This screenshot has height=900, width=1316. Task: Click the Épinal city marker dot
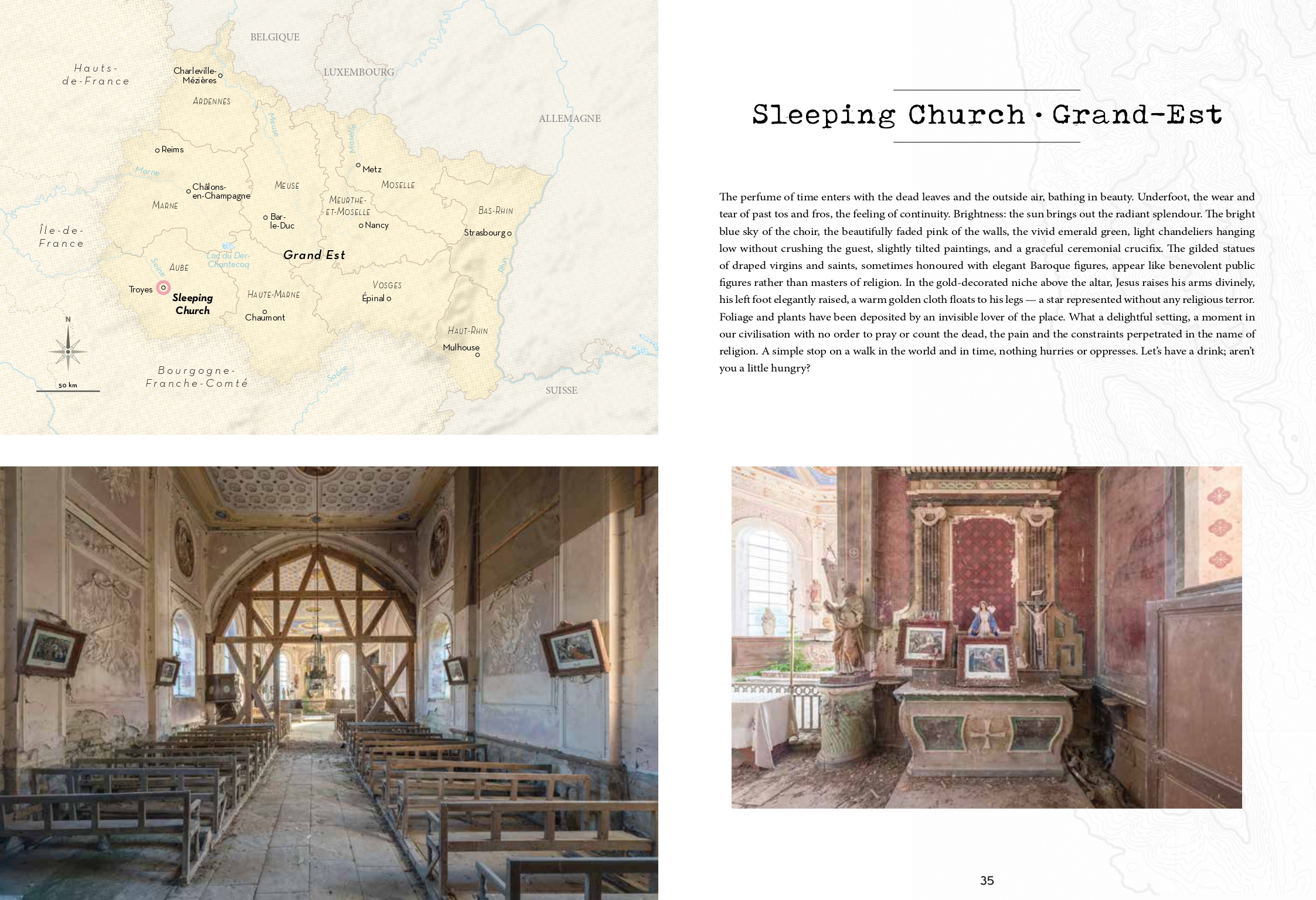coord(389,299)
